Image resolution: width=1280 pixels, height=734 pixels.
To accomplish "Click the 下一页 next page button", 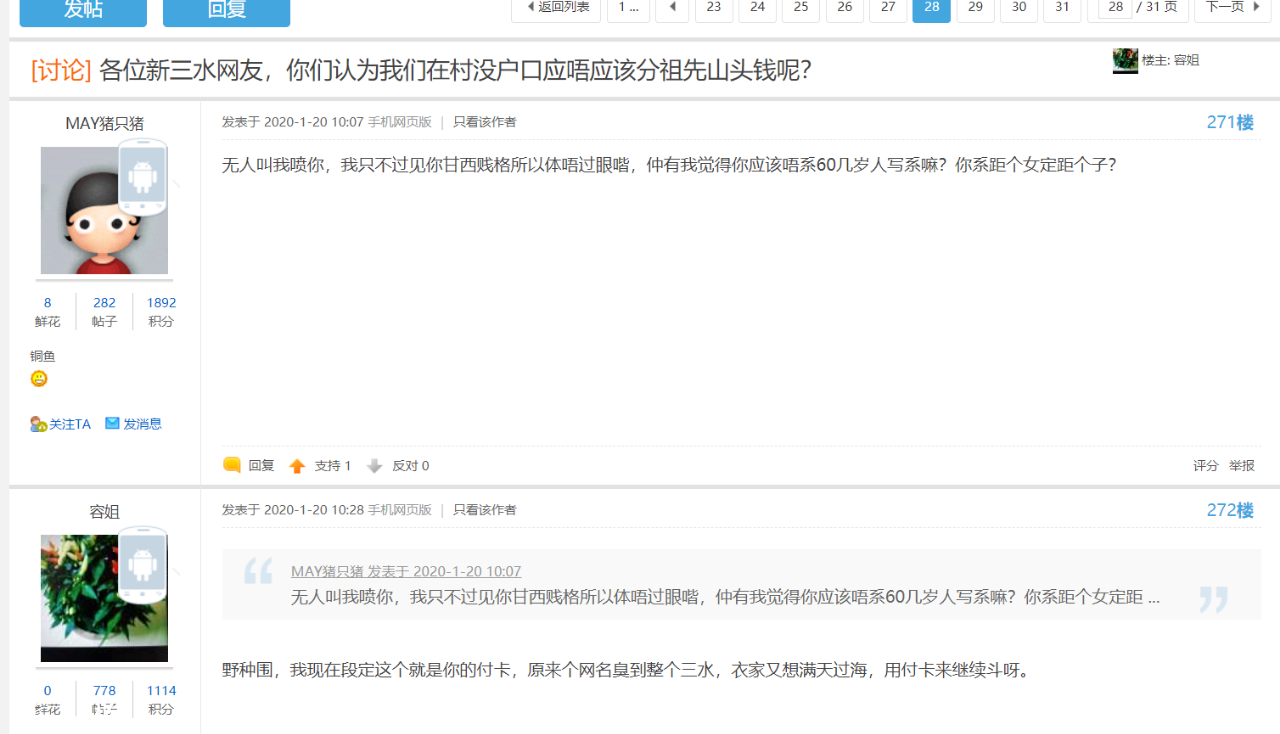I will [x=1231, y=8].
